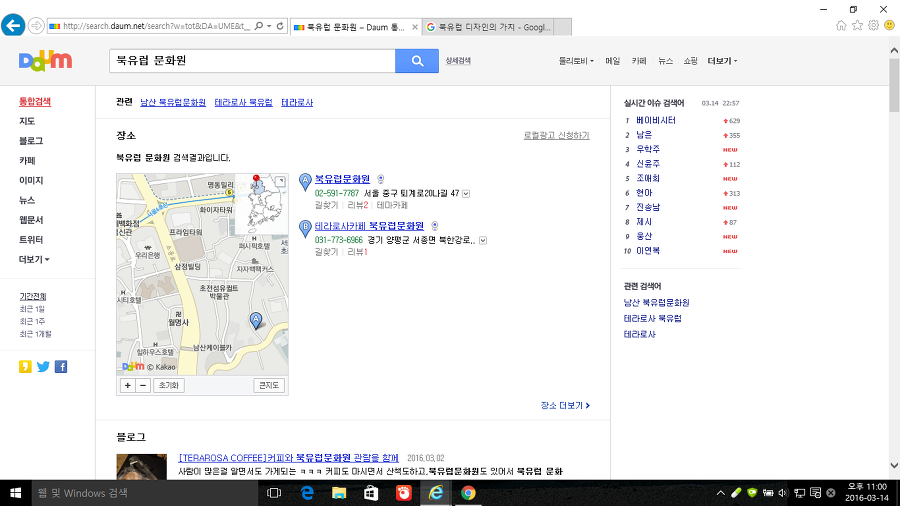
Task: Open the 장소 더보기 link
Action: click(565, 406)
